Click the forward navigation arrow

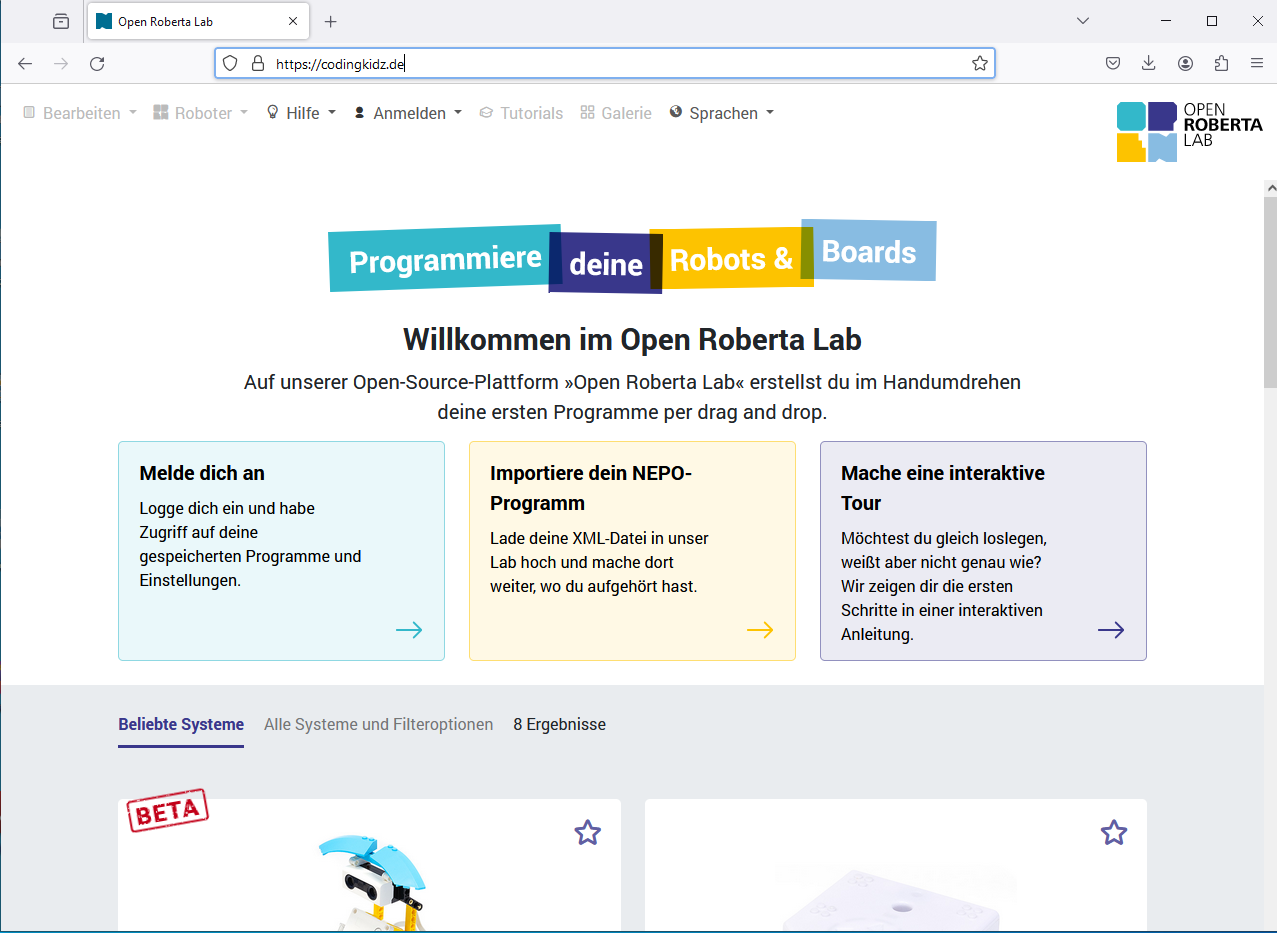61,63
